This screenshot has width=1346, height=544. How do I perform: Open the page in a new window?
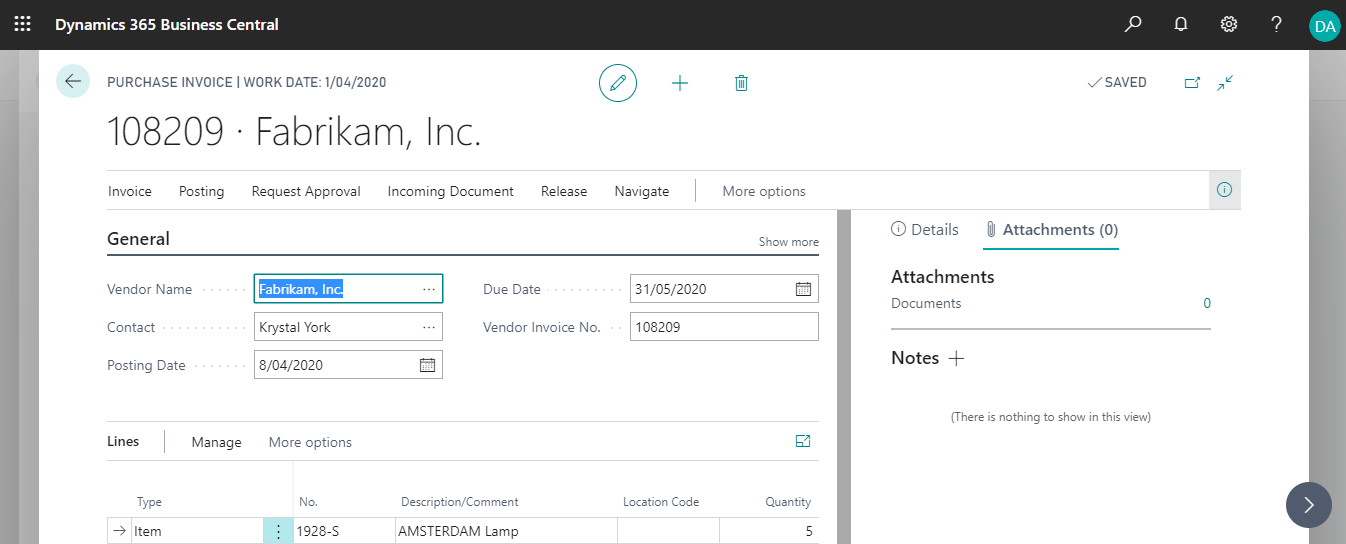click(x=1192, y=83)
